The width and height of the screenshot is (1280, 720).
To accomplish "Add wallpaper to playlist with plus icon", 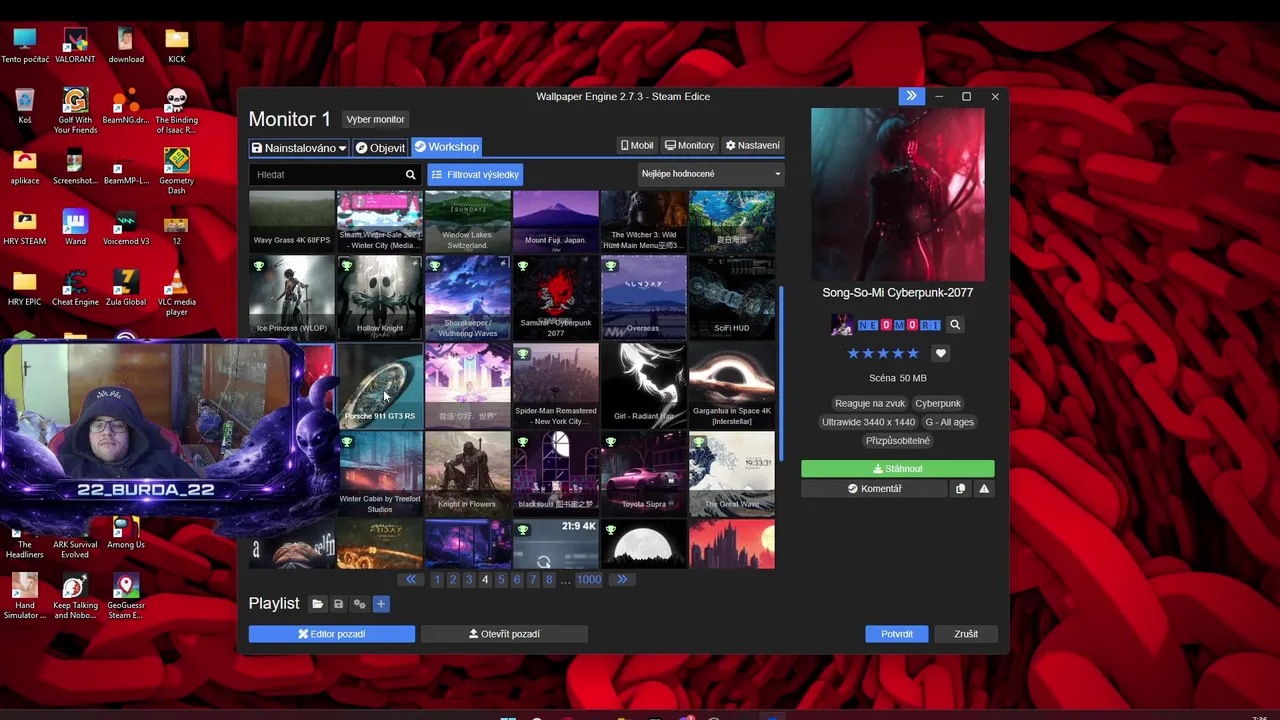I will coord(380,604).
